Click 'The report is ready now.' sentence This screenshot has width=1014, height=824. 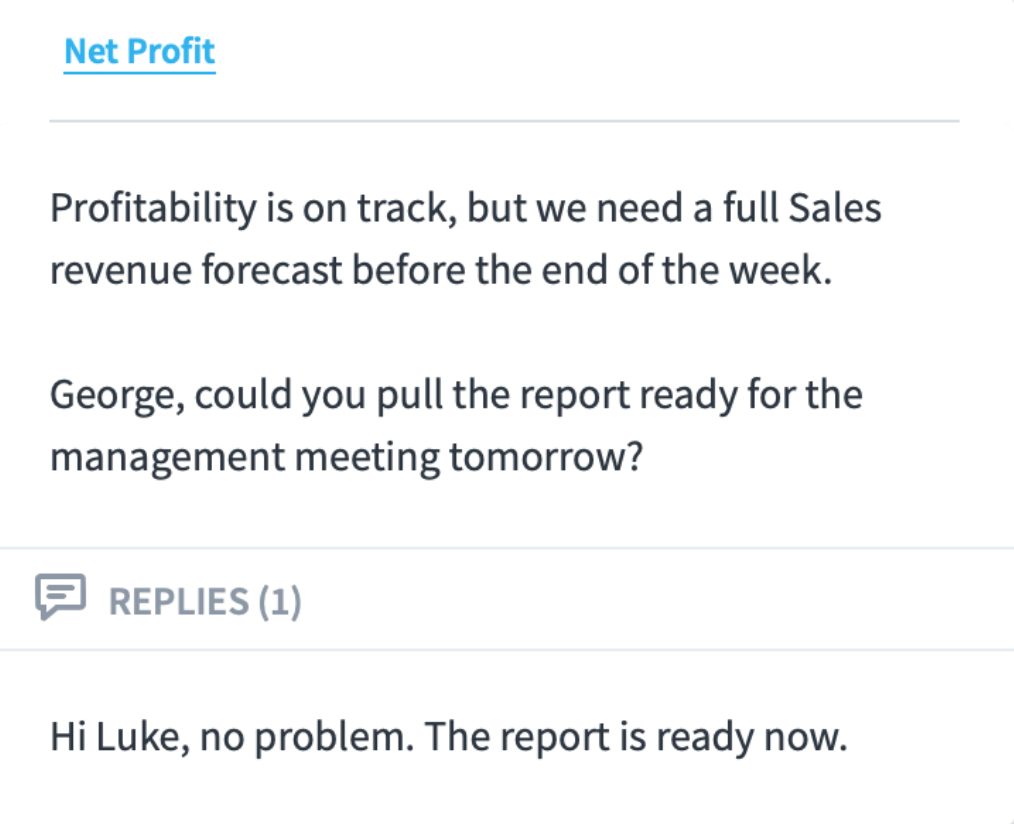pos(636,737)
